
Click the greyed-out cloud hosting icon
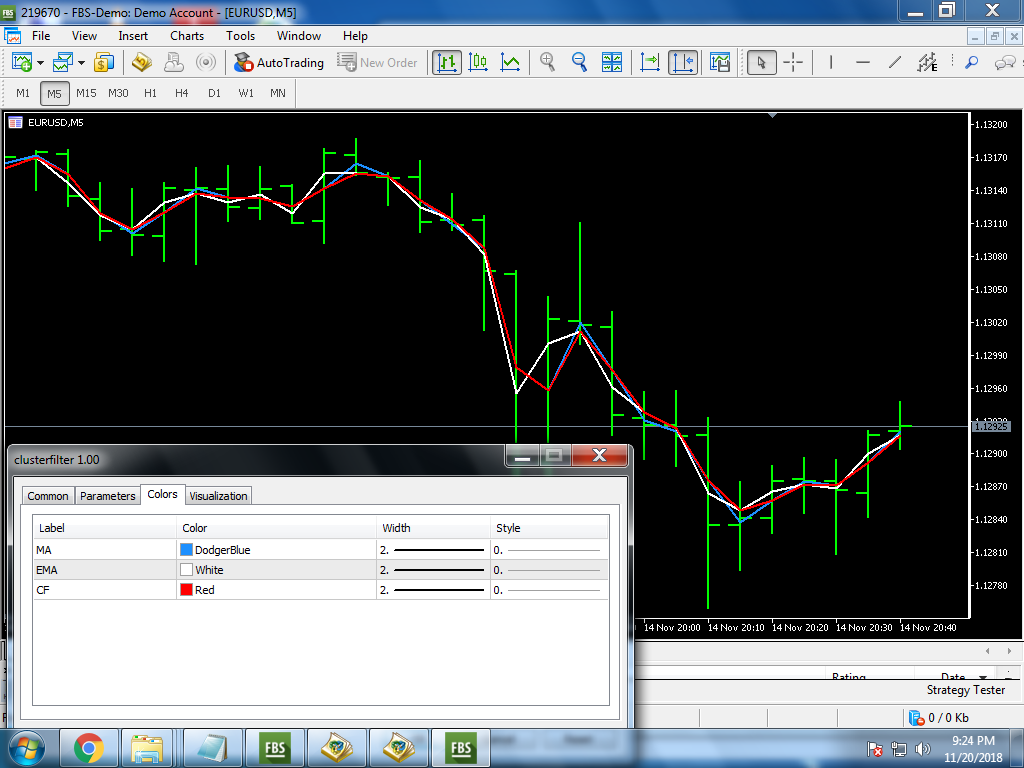(x=173, y=63)
